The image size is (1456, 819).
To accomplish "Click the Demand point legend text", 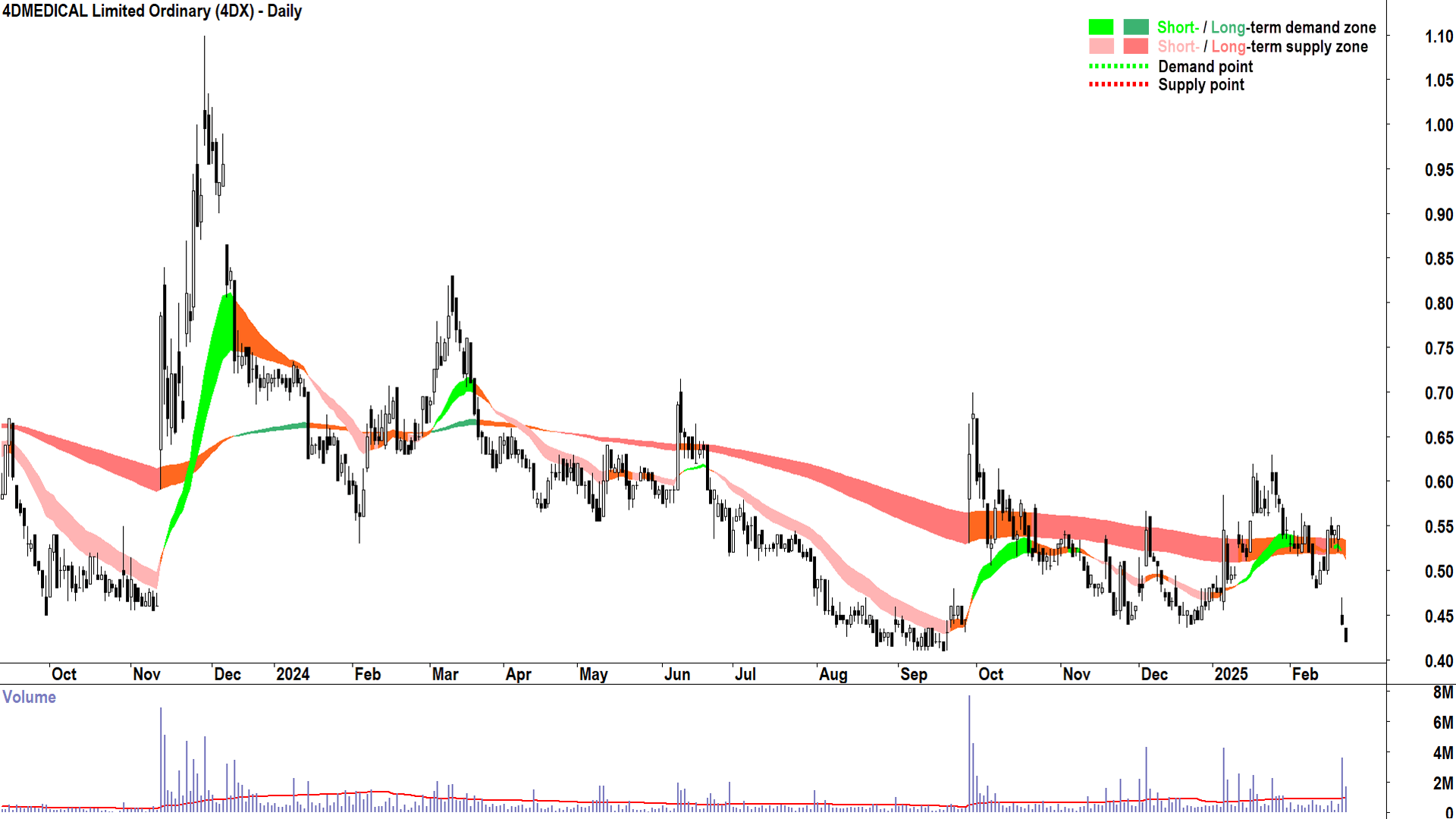I will point(1205,67).
